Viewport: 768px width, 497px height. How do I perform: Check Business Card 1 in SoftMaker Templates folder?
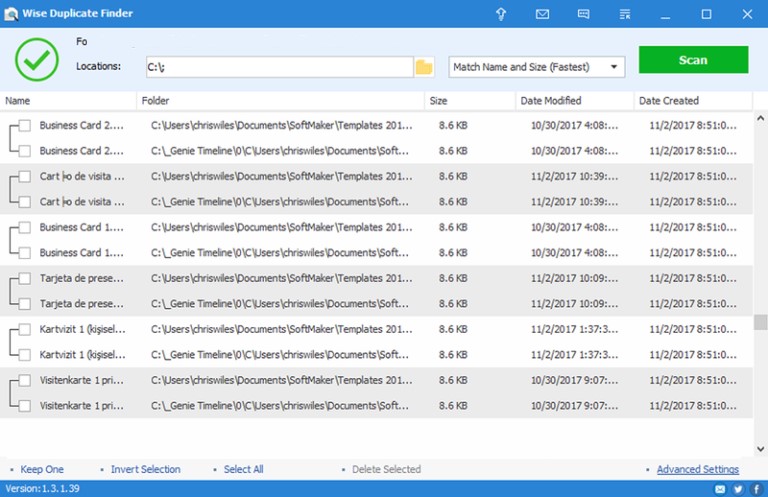coord(24,227)
